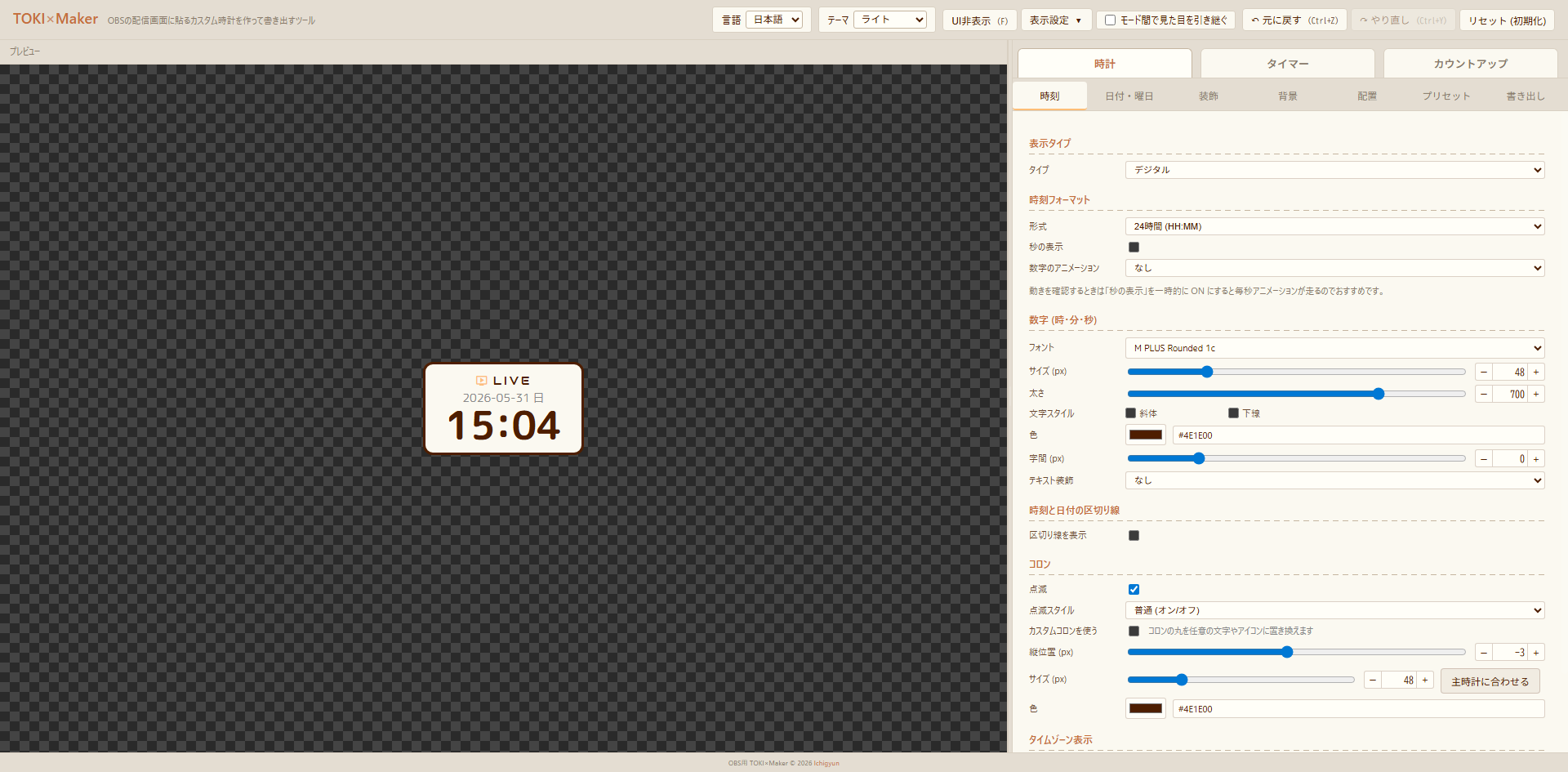The width and height of the screenshot is (1568, 772).
Task: Click the リセット (初期化) button
Action: 1507,20
